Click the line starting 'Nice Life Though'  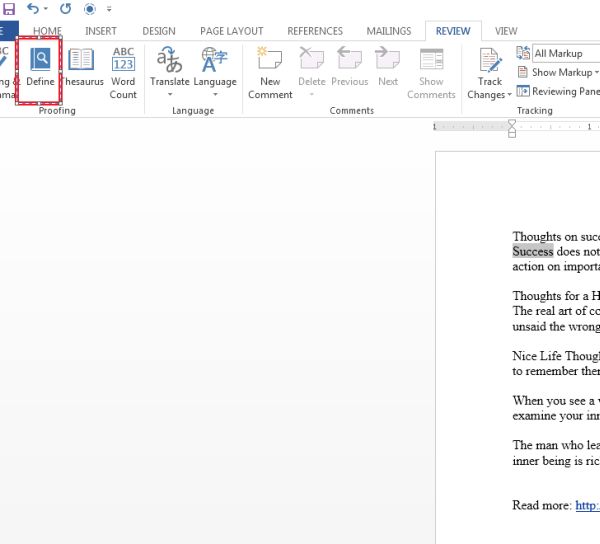[556, 356]
